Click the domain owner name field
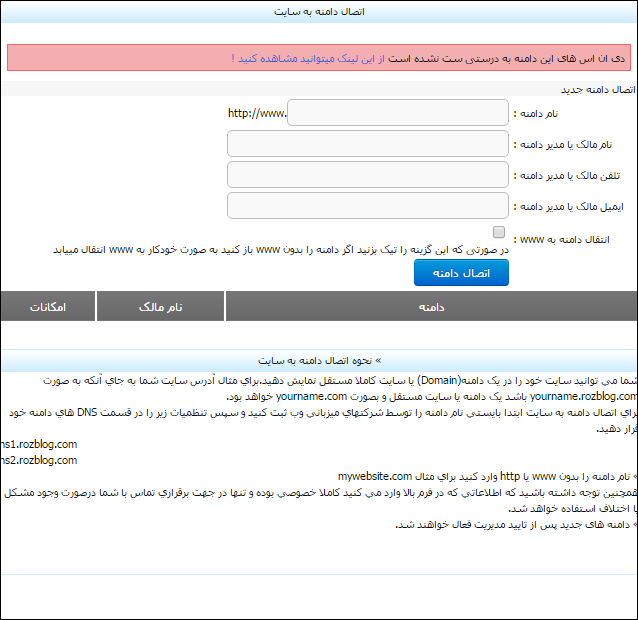 coord(368,144)
